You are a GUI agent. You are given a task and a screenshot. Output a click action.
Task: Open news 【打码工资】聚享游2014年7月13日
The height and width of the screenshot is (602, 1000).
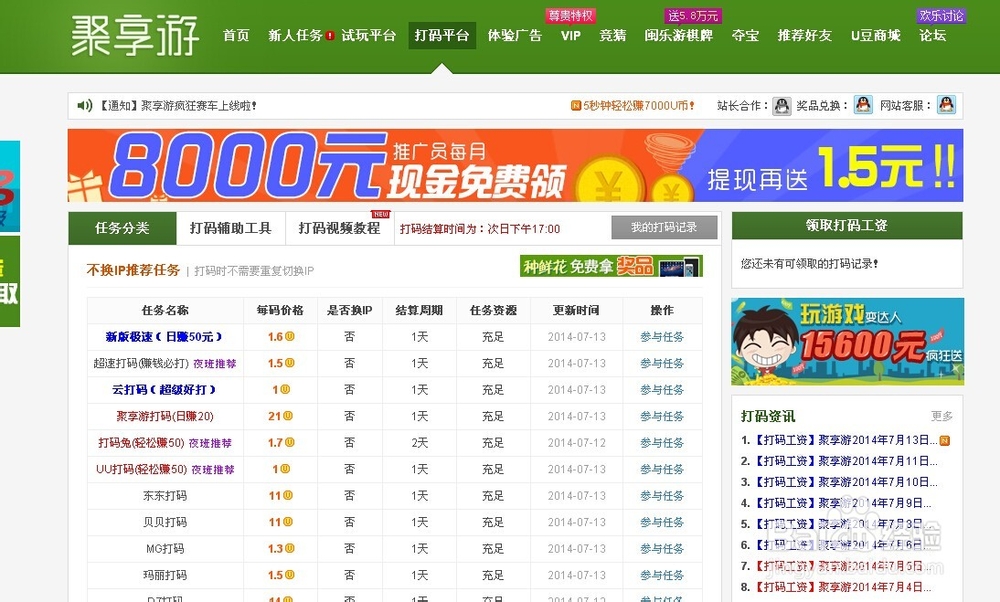click(x=838, y=439)
